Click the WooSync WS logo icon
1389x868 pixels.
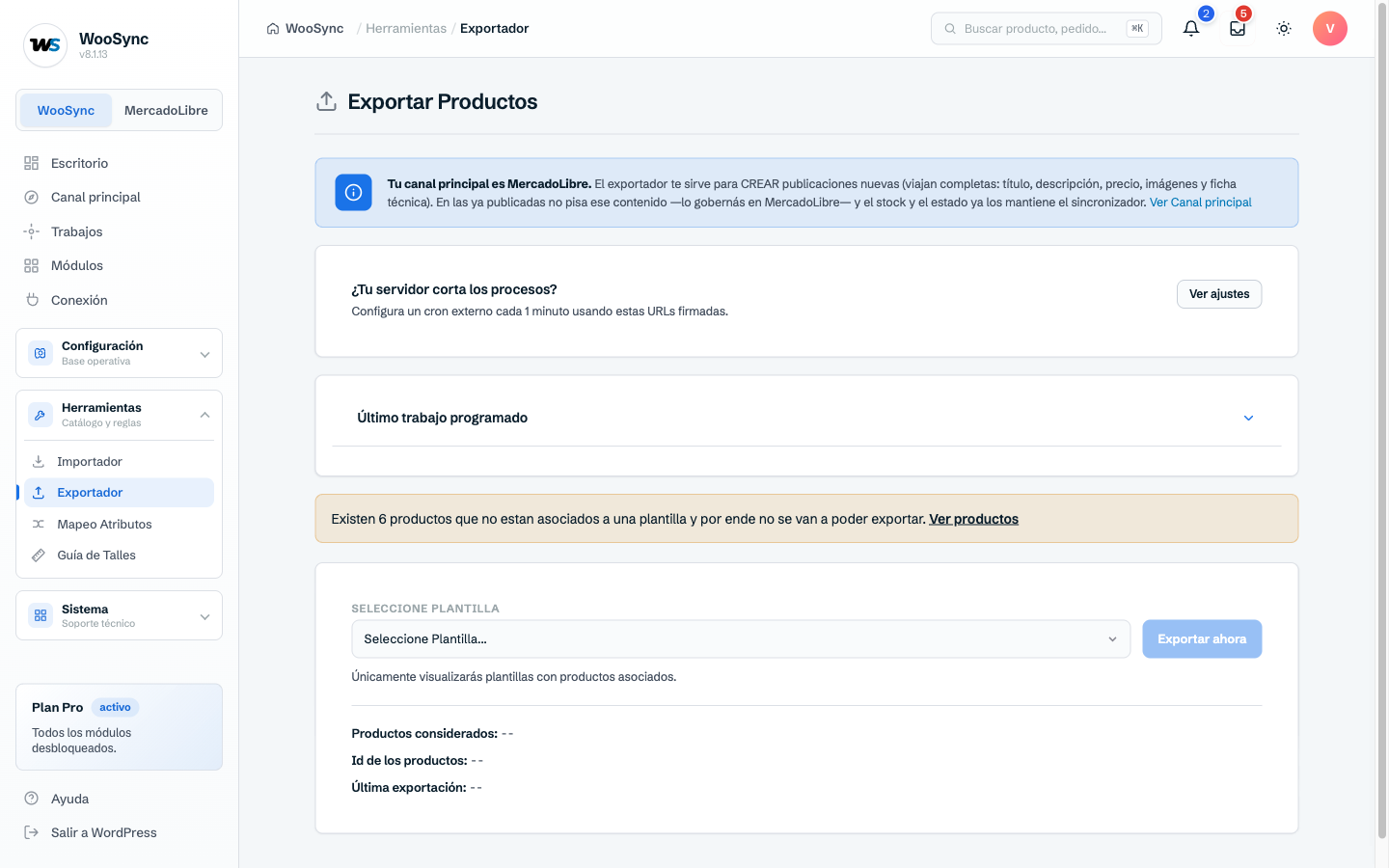(x=45, y=45)
